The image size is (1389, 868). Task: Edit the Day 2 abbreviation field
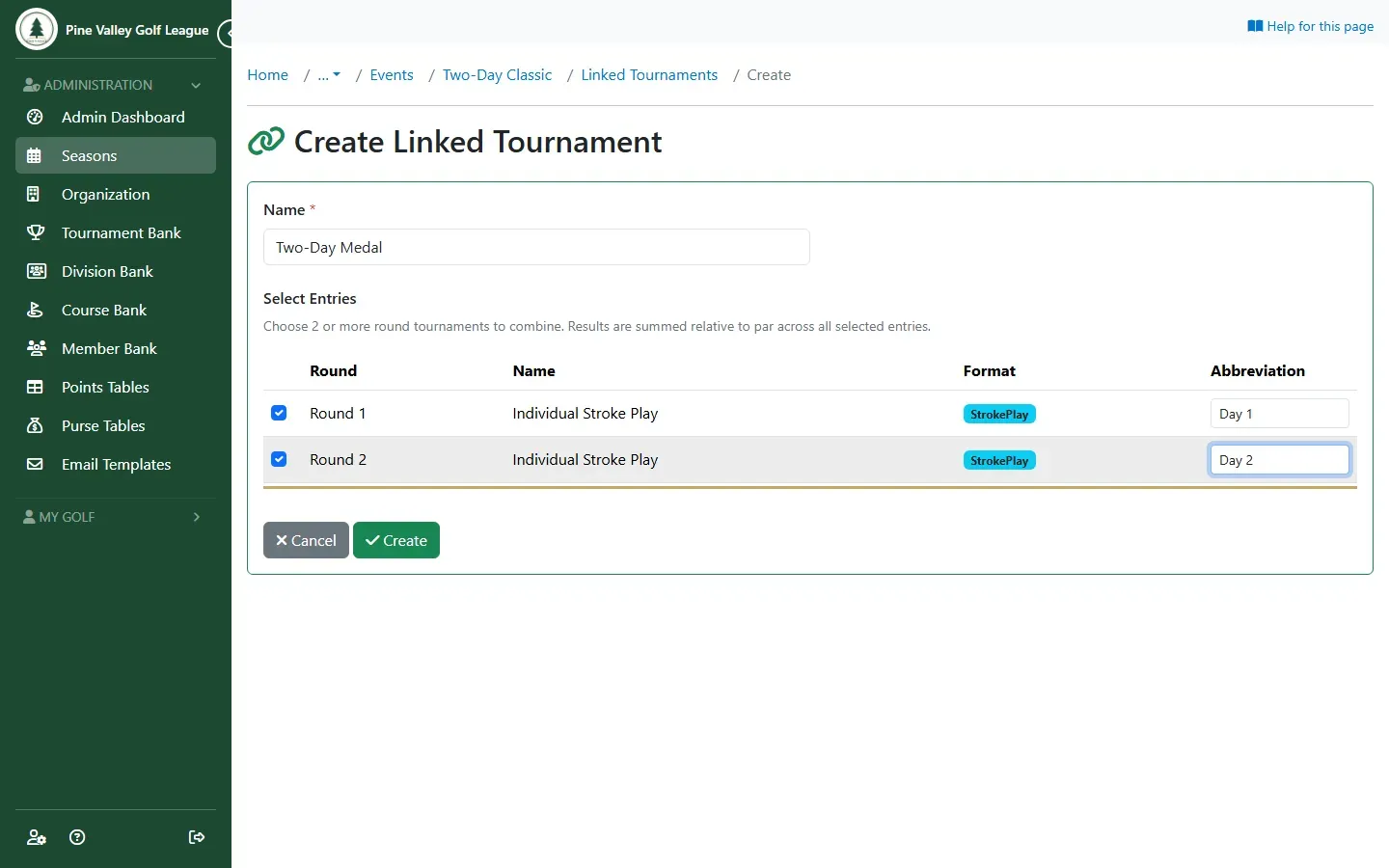click(1279, 460)
